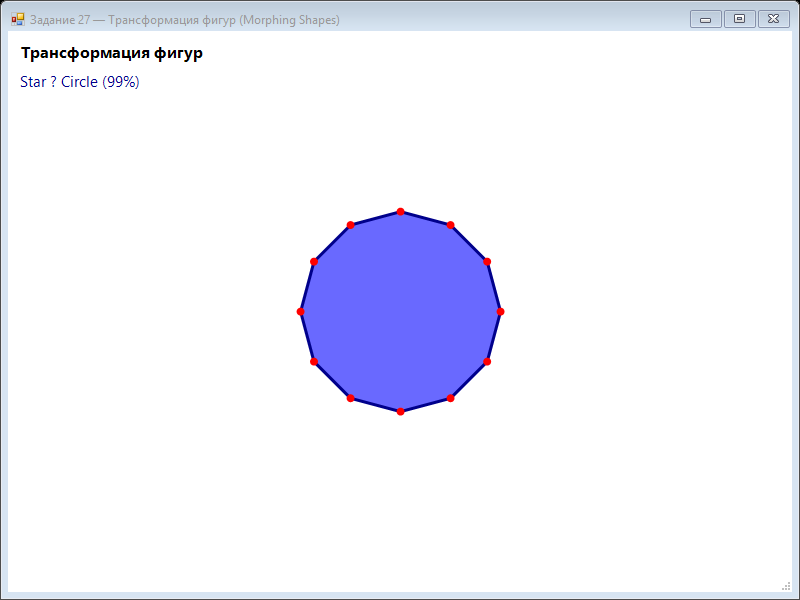This screenshot has width=800, height=600.
Task: Click the 'Star ? Circle (99%)' status label
Action: (x=80, y=82)
